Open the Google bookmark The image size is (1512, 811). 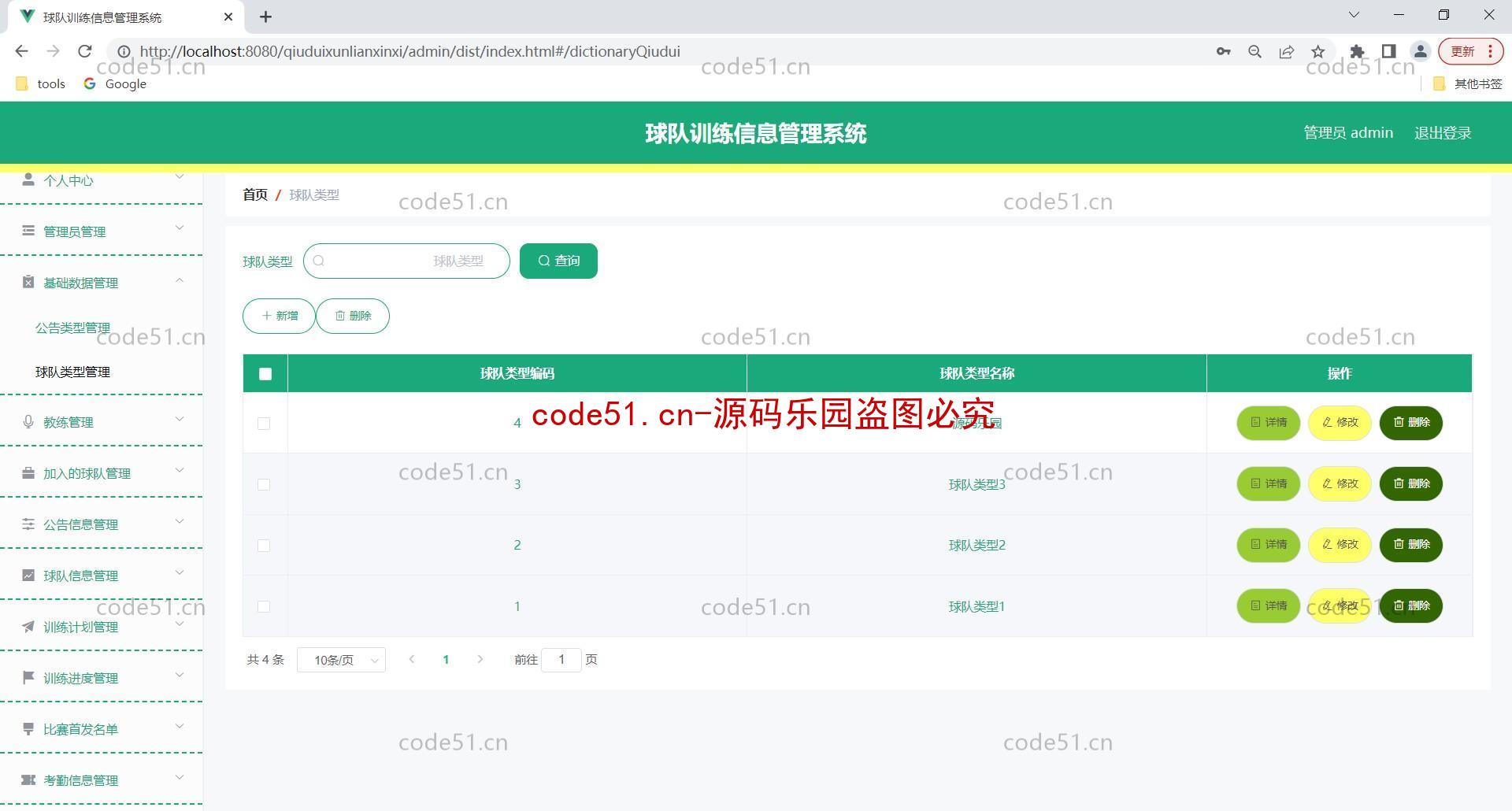[x=115, y=83]
